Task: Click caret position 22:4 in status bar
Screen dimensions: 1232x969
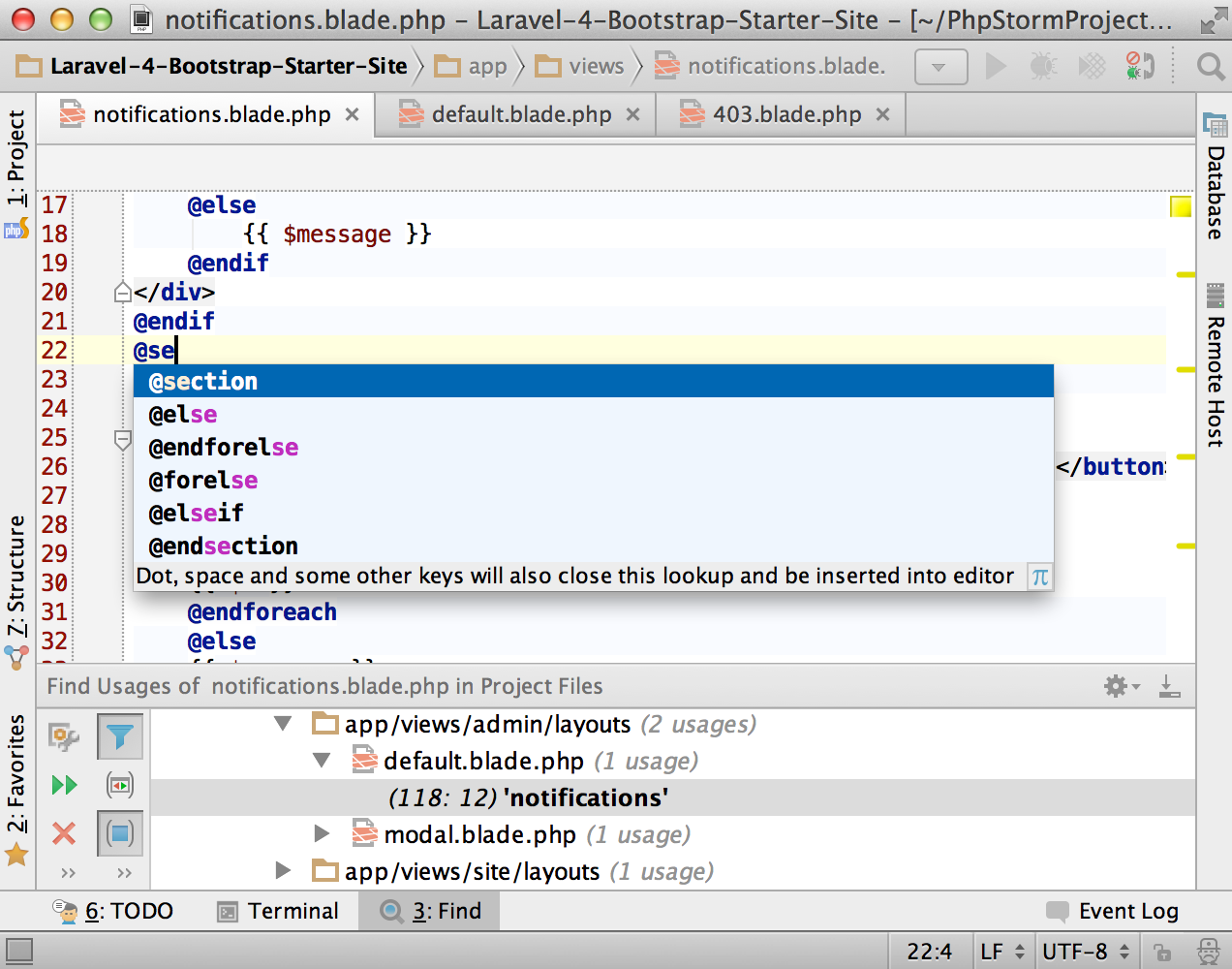Action: coord(929,952)
